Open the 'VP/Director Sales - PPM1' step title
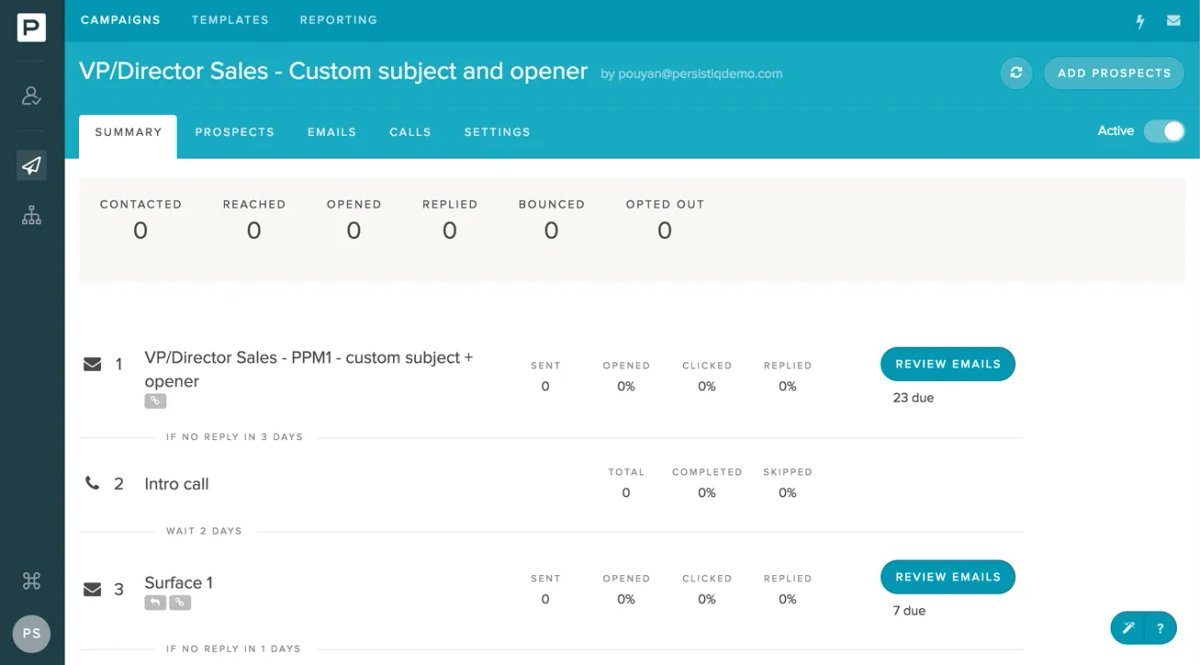Image resolution: width=1200 pixels, height=665 pixels. pos(309,369)
